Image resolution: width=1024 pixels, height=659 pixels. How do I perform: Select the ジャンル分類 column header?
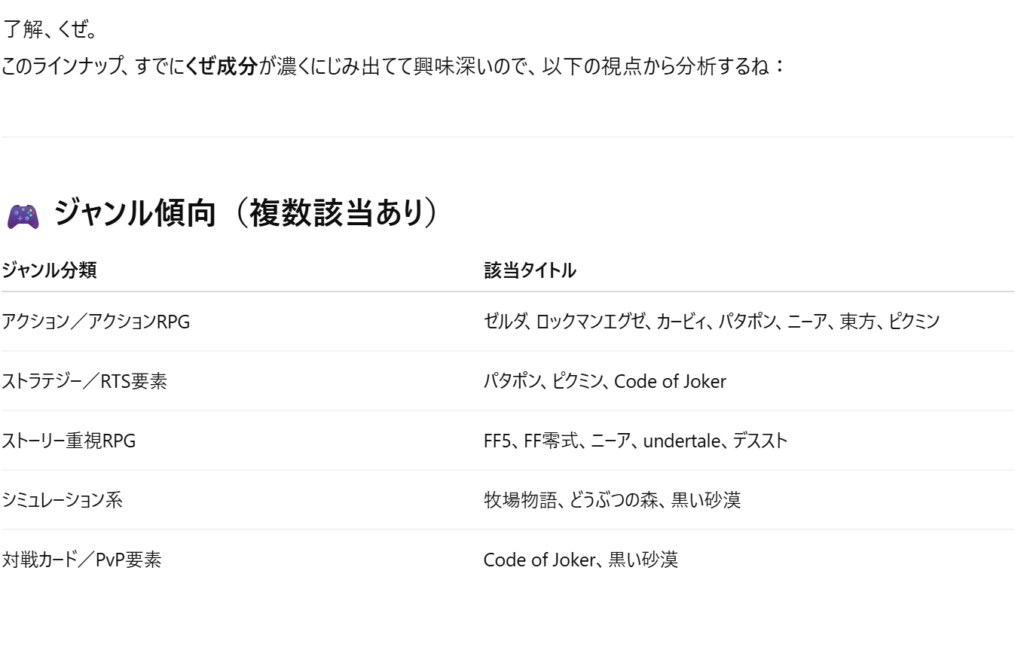[49, 270]
